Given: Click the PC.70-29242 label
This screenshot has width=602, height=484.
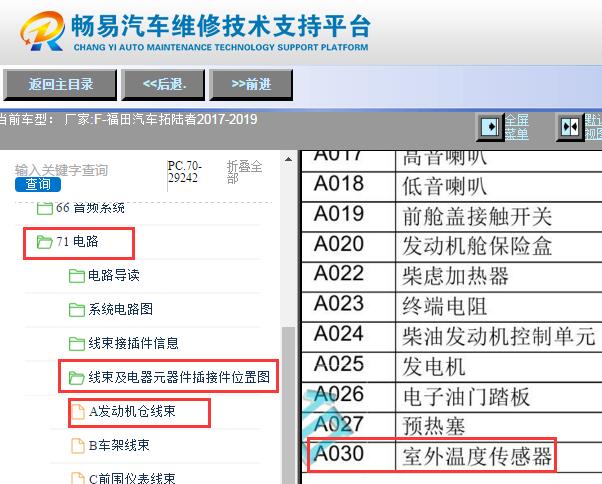Looking at the screenshot, I should click(184, 172).
